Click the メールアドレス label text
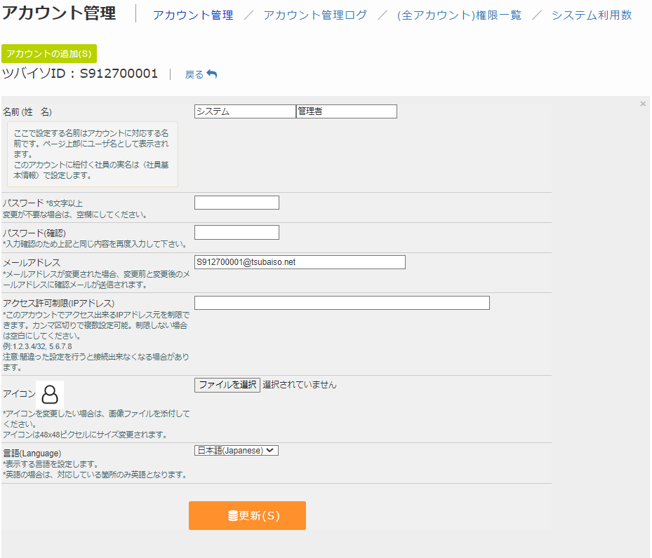The image size is (652, 558). [x=32, y=263]
